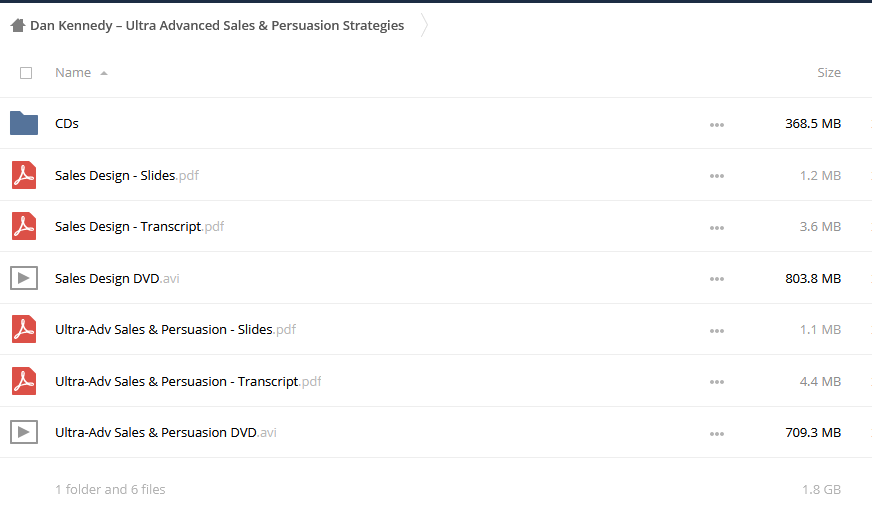Click PDF icon for Ultra-Adv Slides
This screenshot has width=872, height=527.
24,329
